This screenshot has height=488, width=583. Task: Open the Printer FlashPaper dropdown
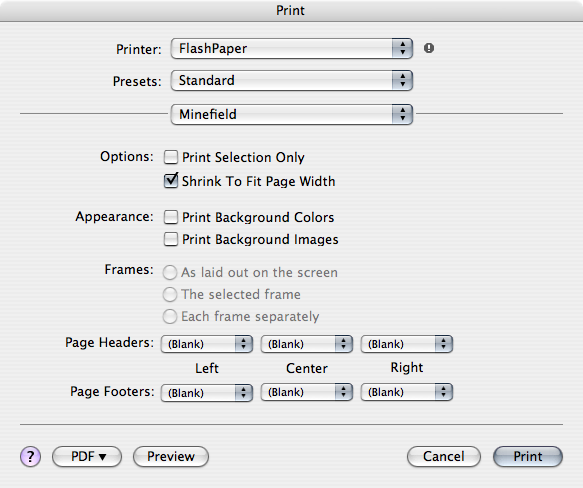click(x=292, y=48)
